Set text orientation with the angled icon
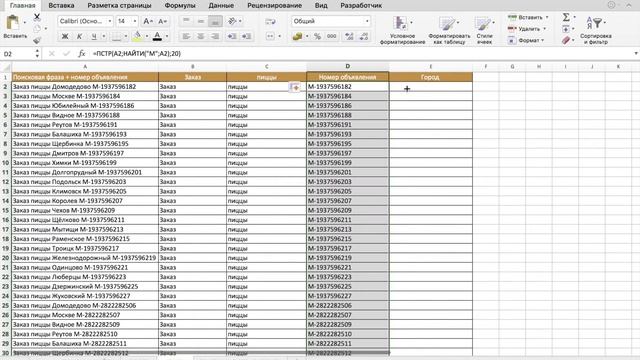Screen dimensions: 640x360 (x=232, y=21)
